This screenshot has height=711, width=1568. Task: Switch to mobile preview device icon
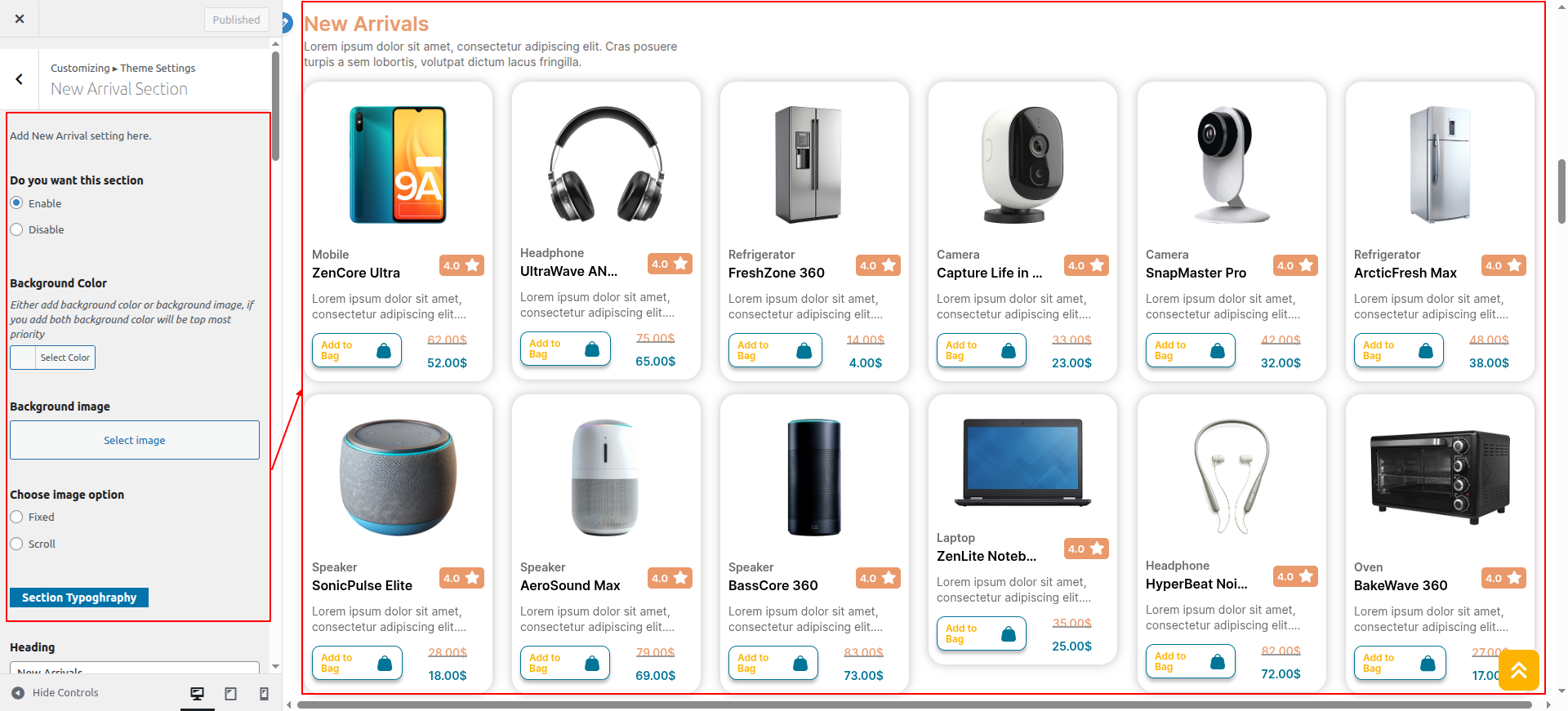coord(264,693)
